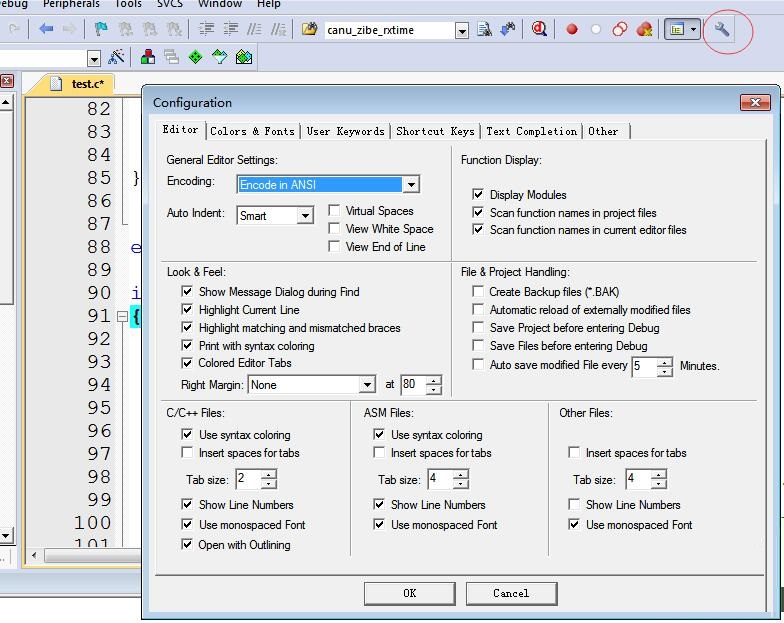Image resolution: width=784 pixels, height=623 pixels.
Task: Click Select Software Packs icon
Action: coord(220,57)
